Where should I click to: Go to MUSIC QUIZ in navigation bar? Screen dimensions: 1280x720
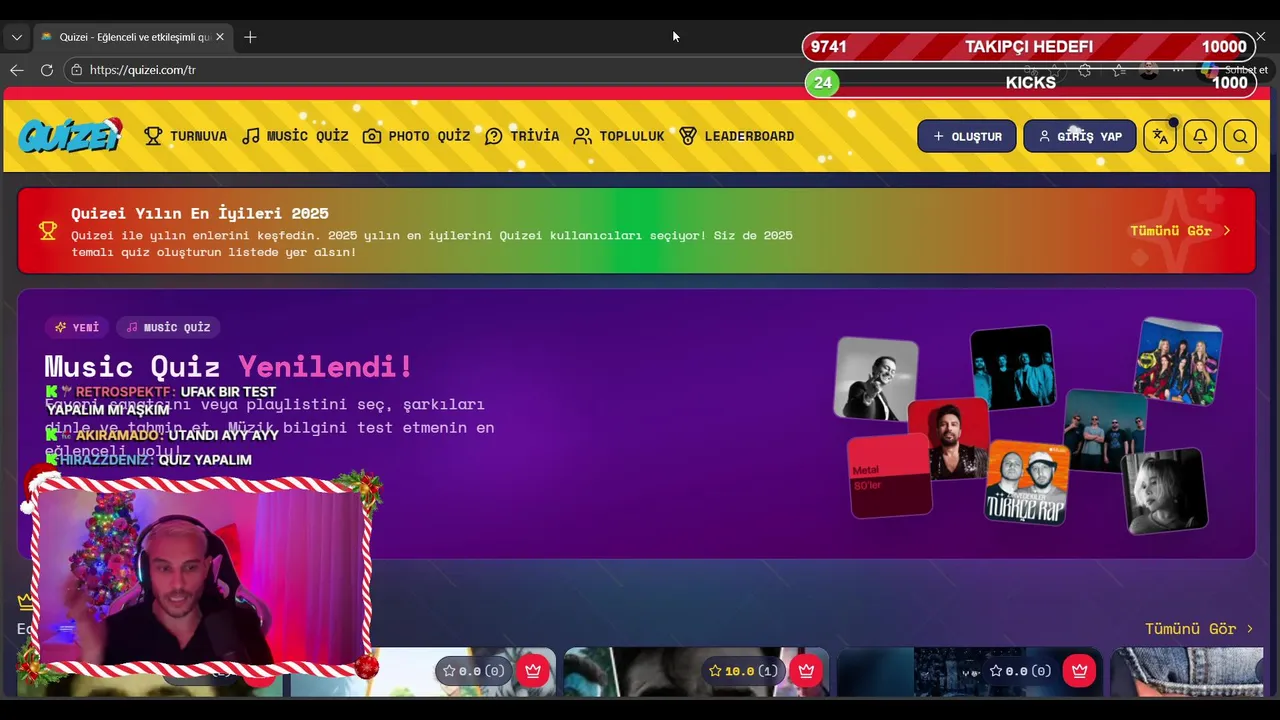coord(295,136)
